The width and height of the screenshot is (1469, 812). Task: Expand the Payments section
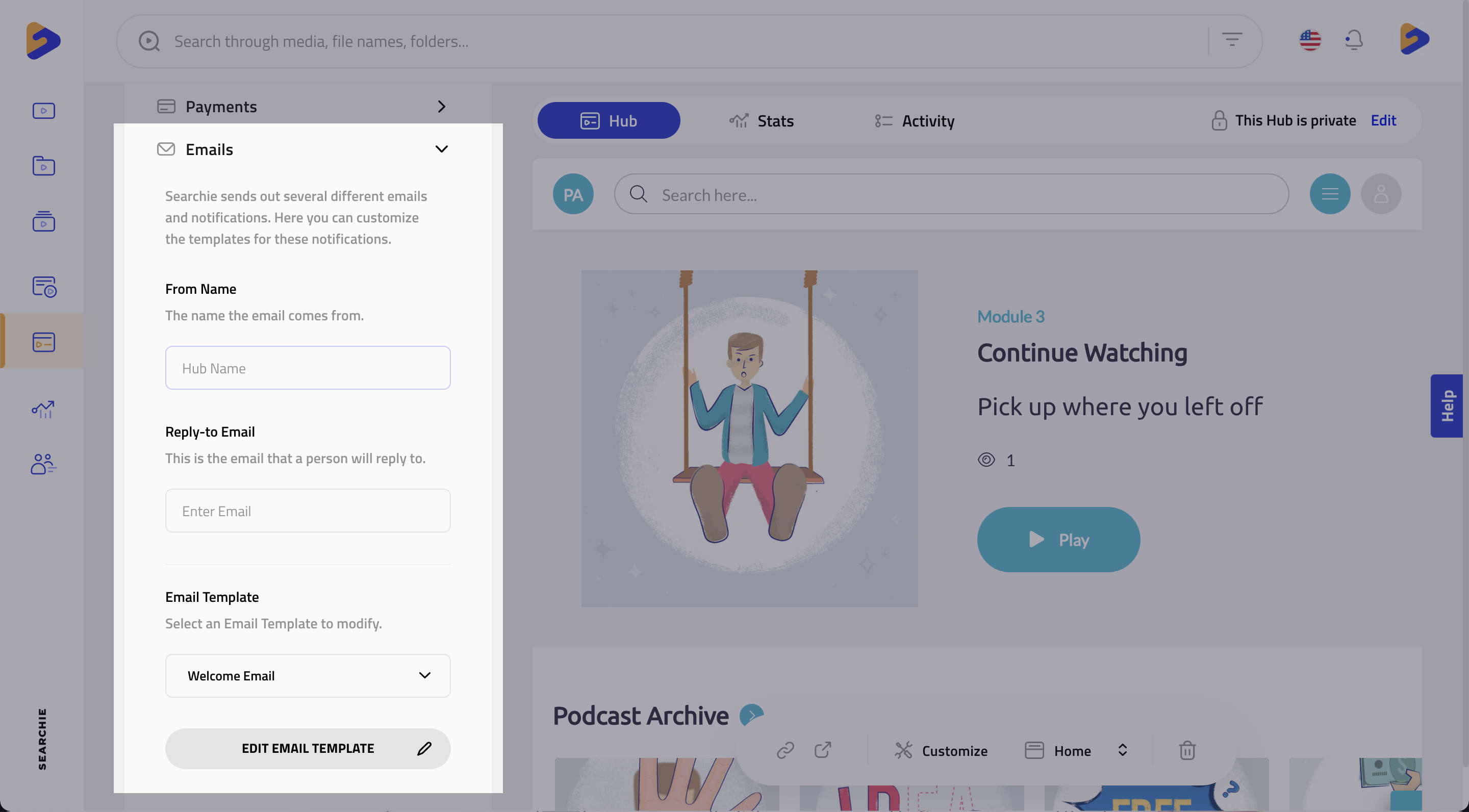coord(441,107)
